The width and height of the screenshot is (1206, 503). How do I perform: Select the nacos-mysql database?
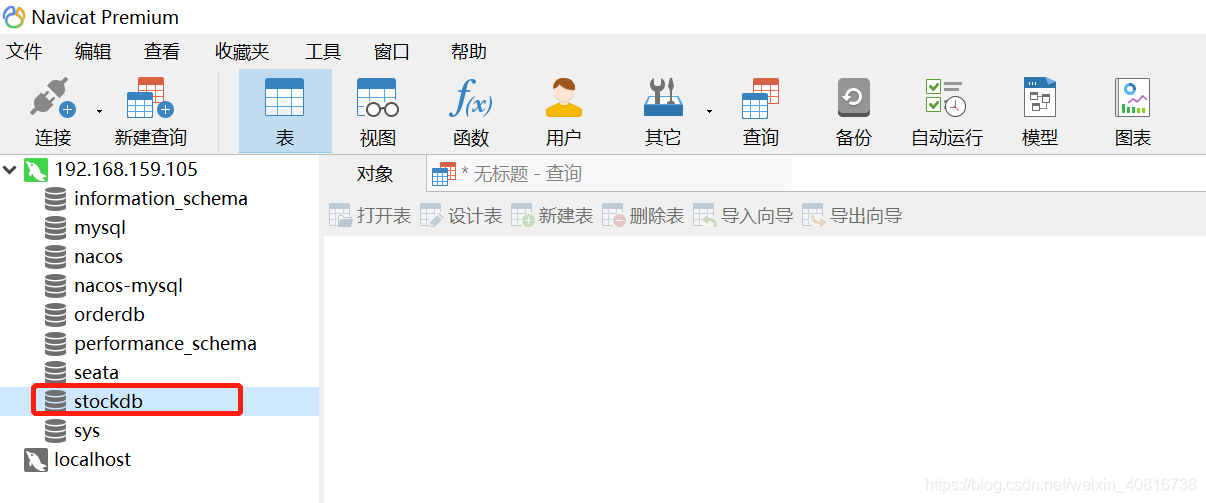click(x=128, y=285)
